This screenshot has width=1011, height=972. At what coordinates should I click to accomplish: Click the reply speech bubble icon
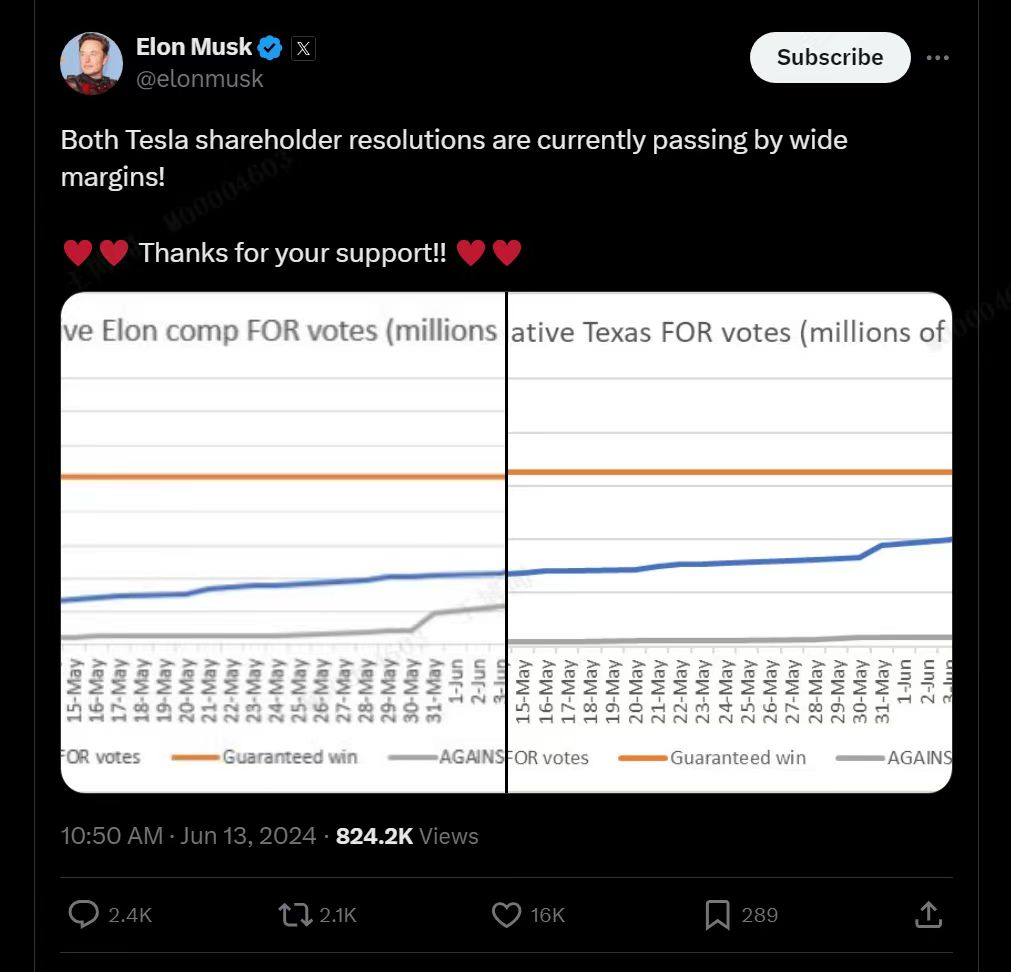coord(83,914)
